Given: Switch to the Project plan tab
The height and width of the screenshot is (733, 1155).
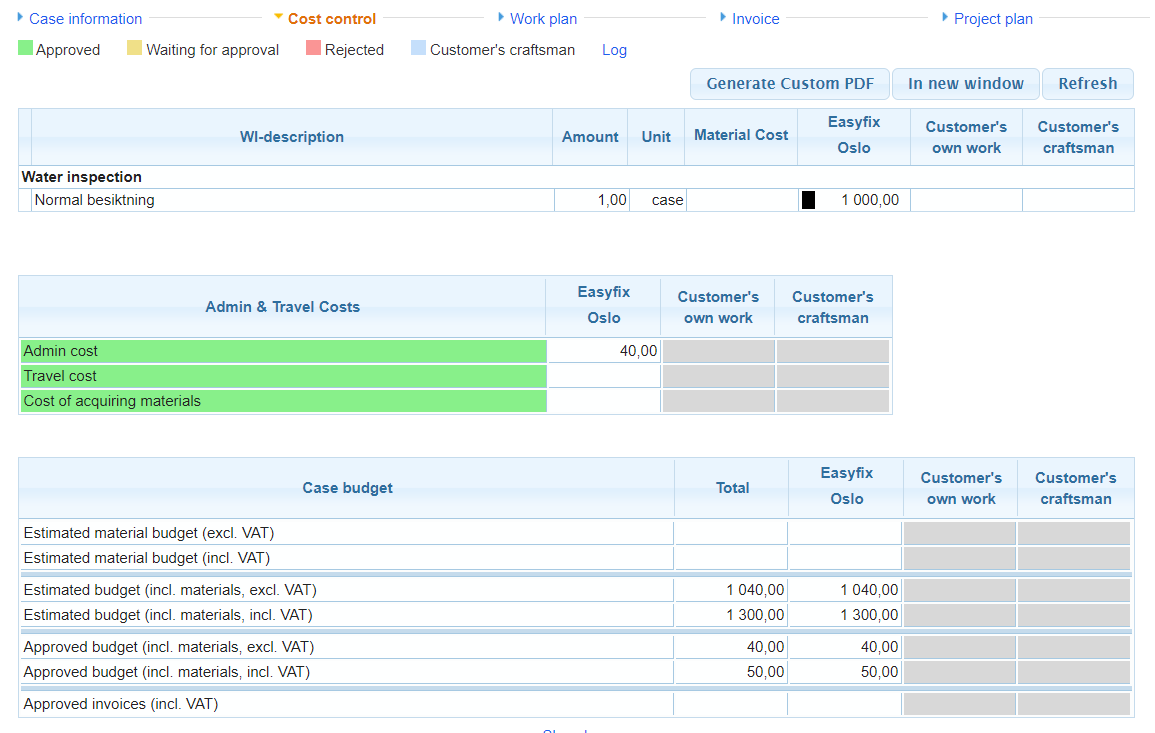Looking at the screenshot, I should (x=993, y=19).
